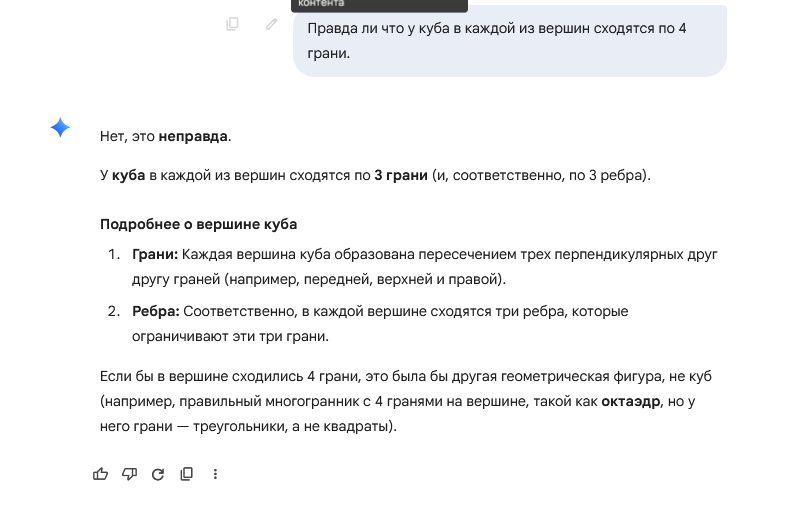Click the bold word "куба" in the second line

(129, 175)
